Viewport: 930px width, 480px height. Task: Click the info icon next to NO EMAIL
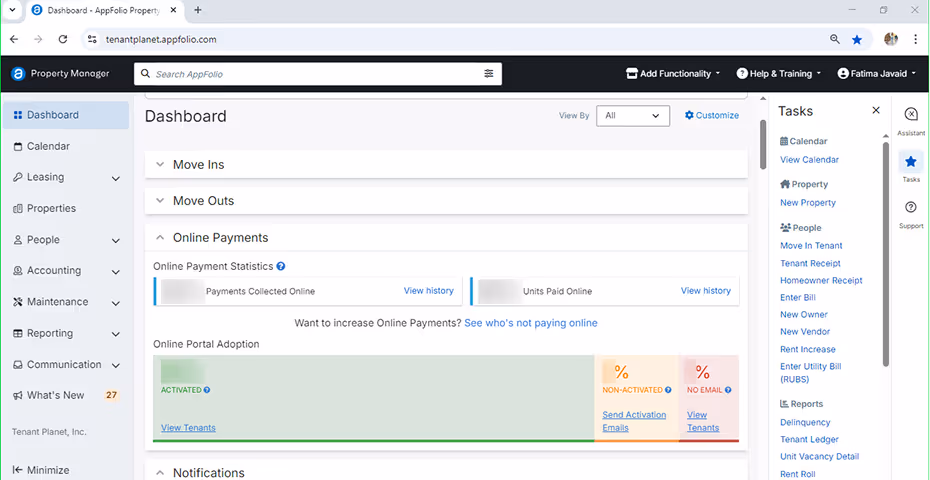pos(728,390)
